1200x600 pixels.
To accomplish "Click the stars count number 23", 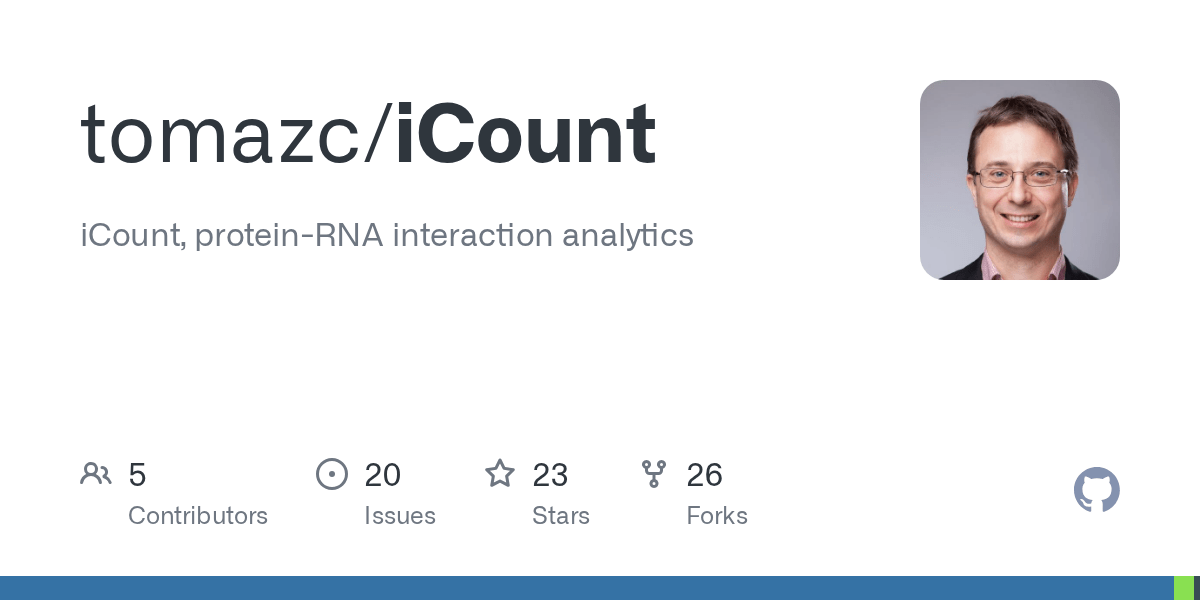I will pyautogui.click(x=551, y=475).
